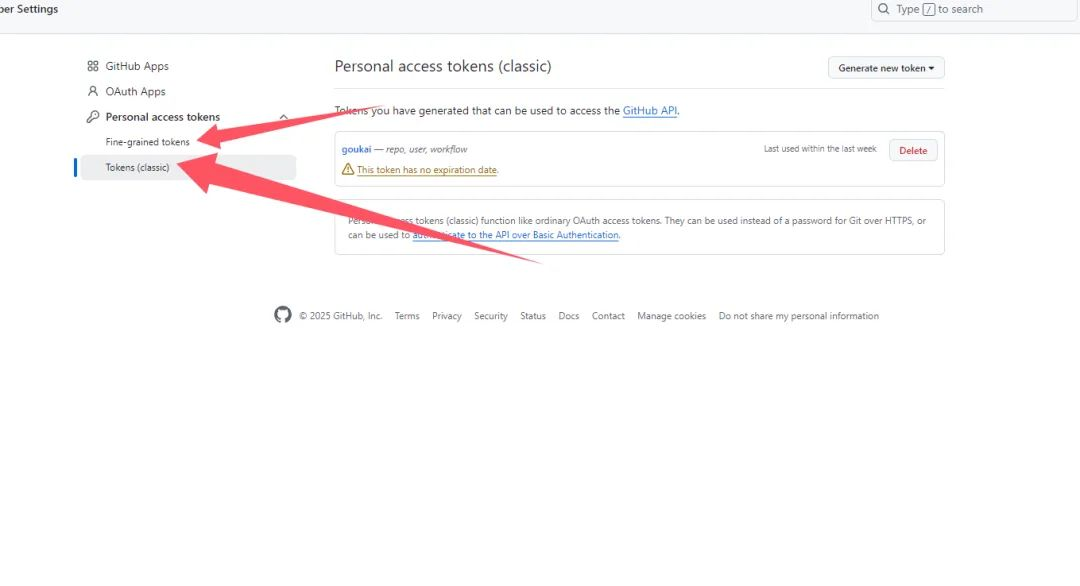Image resolution: width=1080 pixels, height=586 pixels.
Task: Click the search magnifying glass icon
Action: click(883, 9)
